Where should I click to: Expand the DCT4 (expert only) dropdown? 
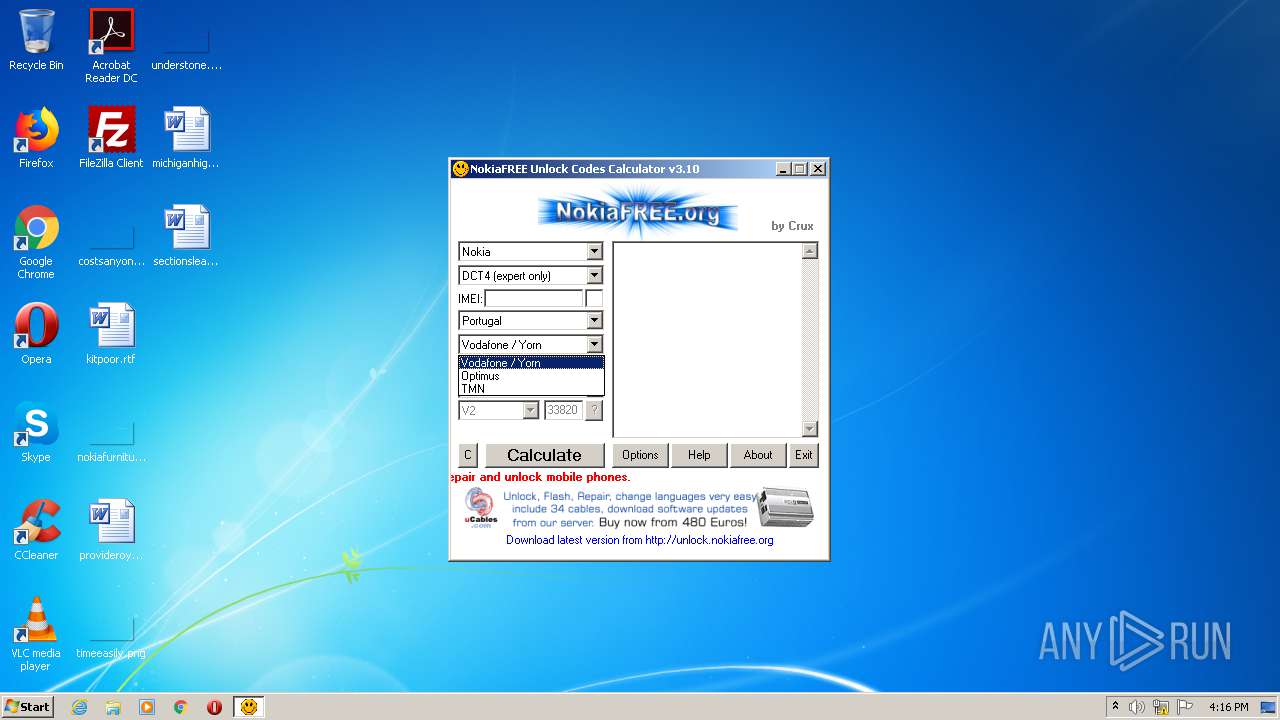(x=594, y=276)
